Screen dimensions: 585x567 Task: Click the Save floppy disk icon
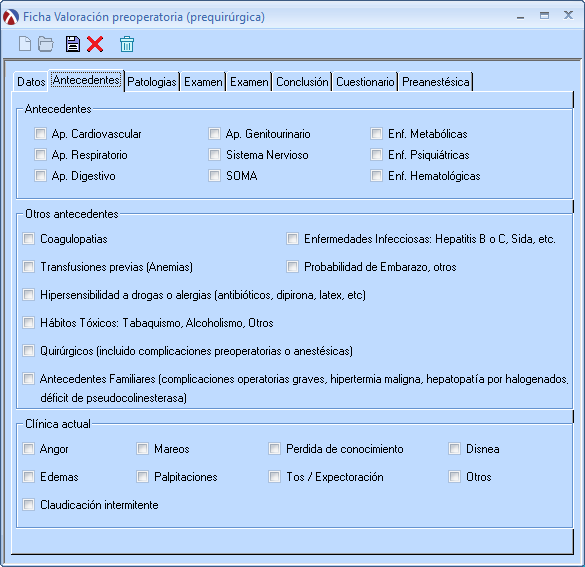(x=73, y=44)
